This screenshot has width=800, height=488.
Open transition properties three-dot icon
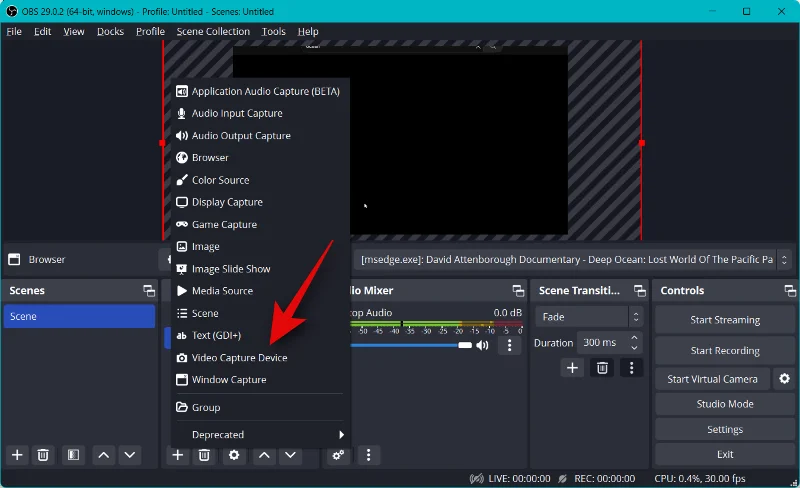[x=632, y=368]
